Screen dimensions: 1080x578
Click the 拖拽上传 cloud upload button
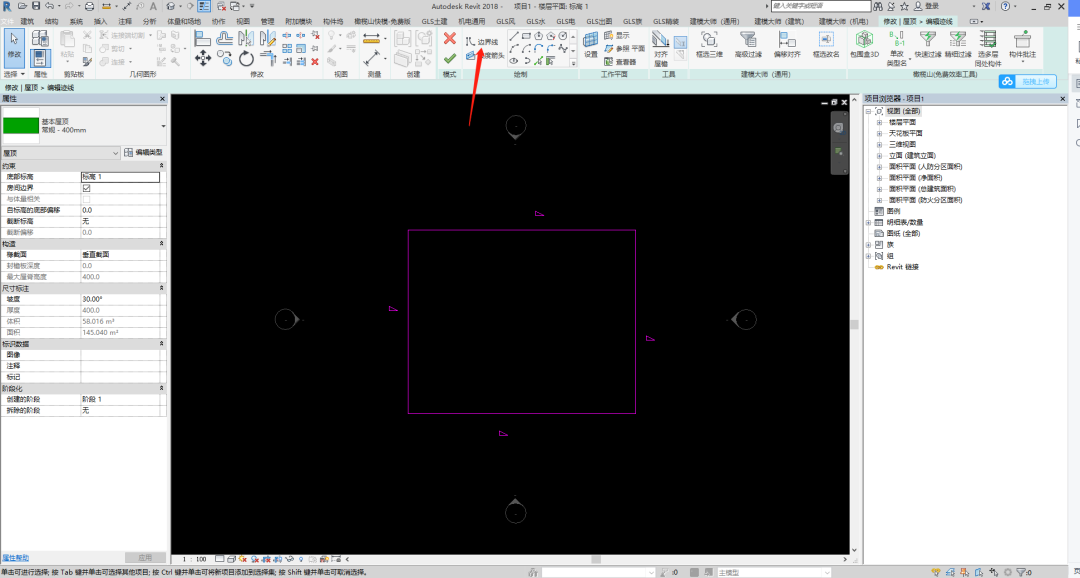[1027, 81]
